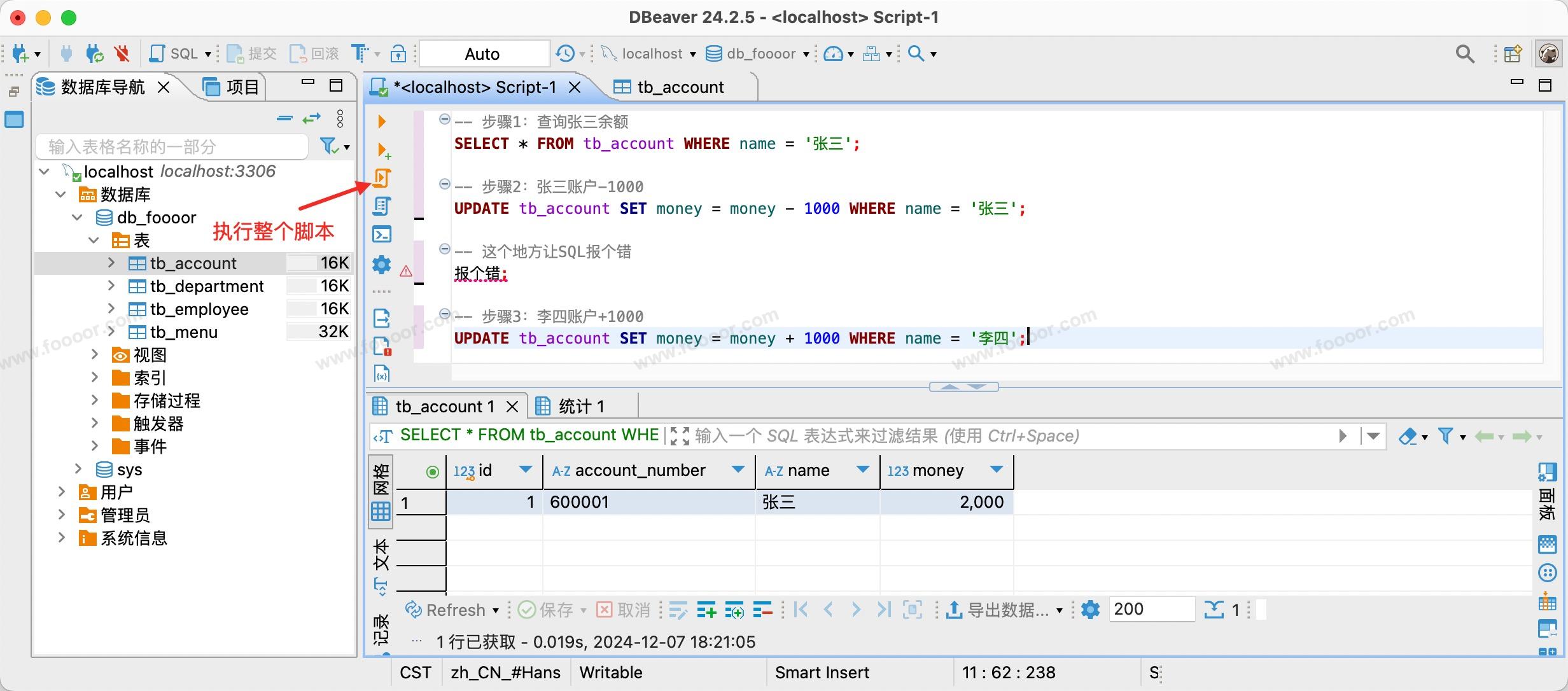The height and width of the screenshot is (691, 1568).
Task: Click the table name filter input field
Action: [172, 147]
